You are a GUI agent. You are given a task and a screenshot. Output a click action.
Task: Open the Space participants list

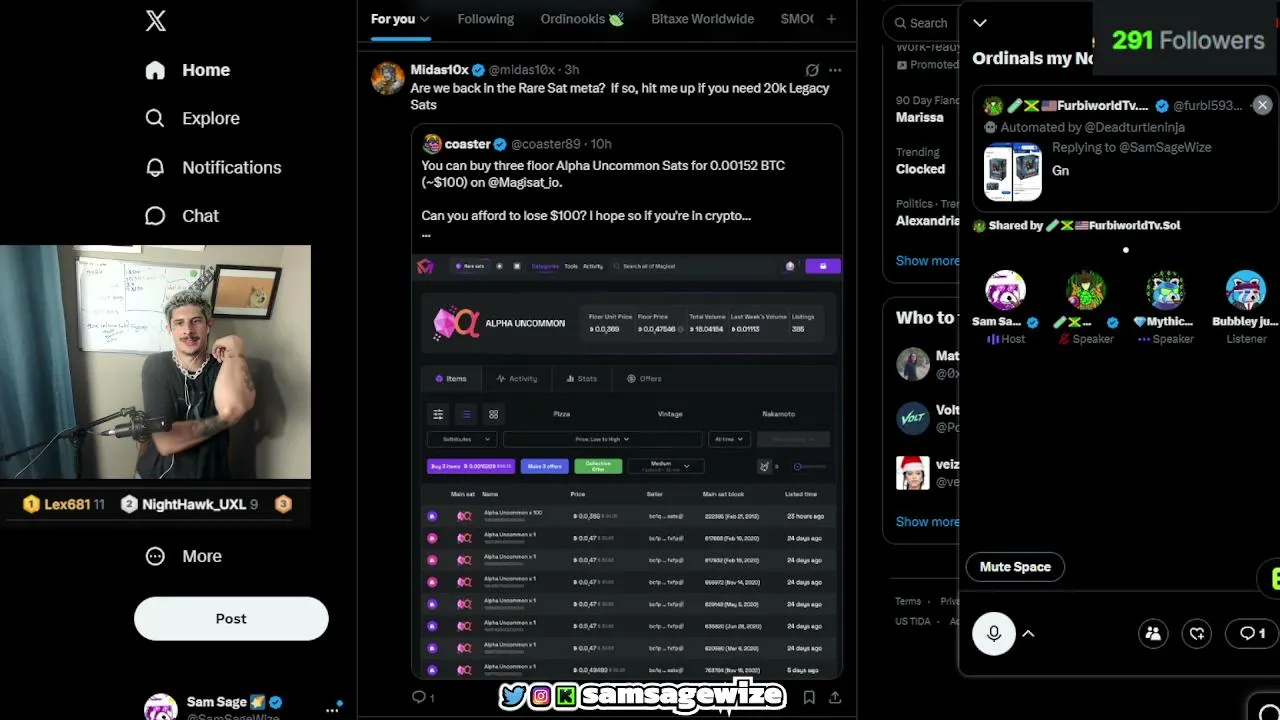[1153, 633]
